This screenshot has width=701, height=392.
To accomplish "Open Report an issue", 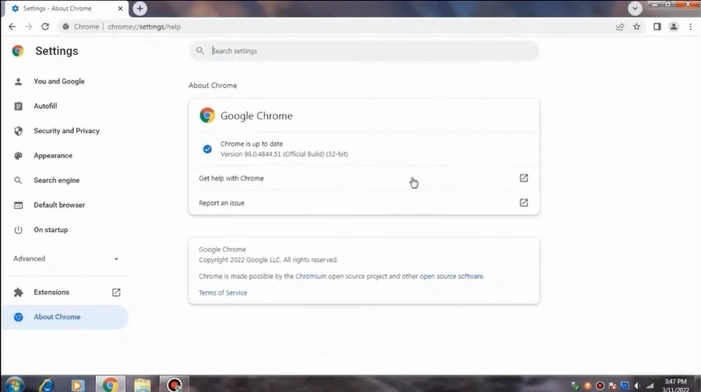I will pyautogui.click(x=364, y=203).
